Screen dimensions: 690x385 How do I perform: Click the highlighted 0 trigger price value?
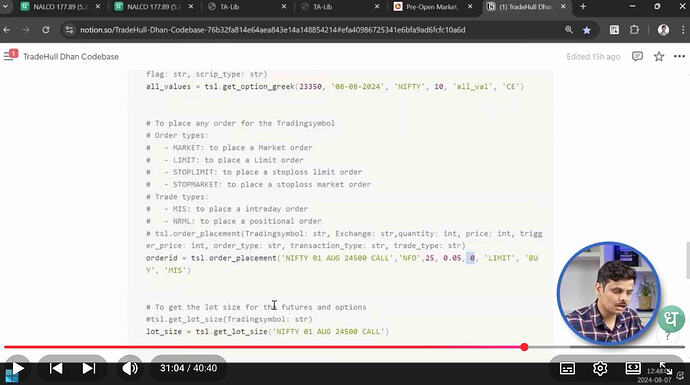[x=471, y=258]
